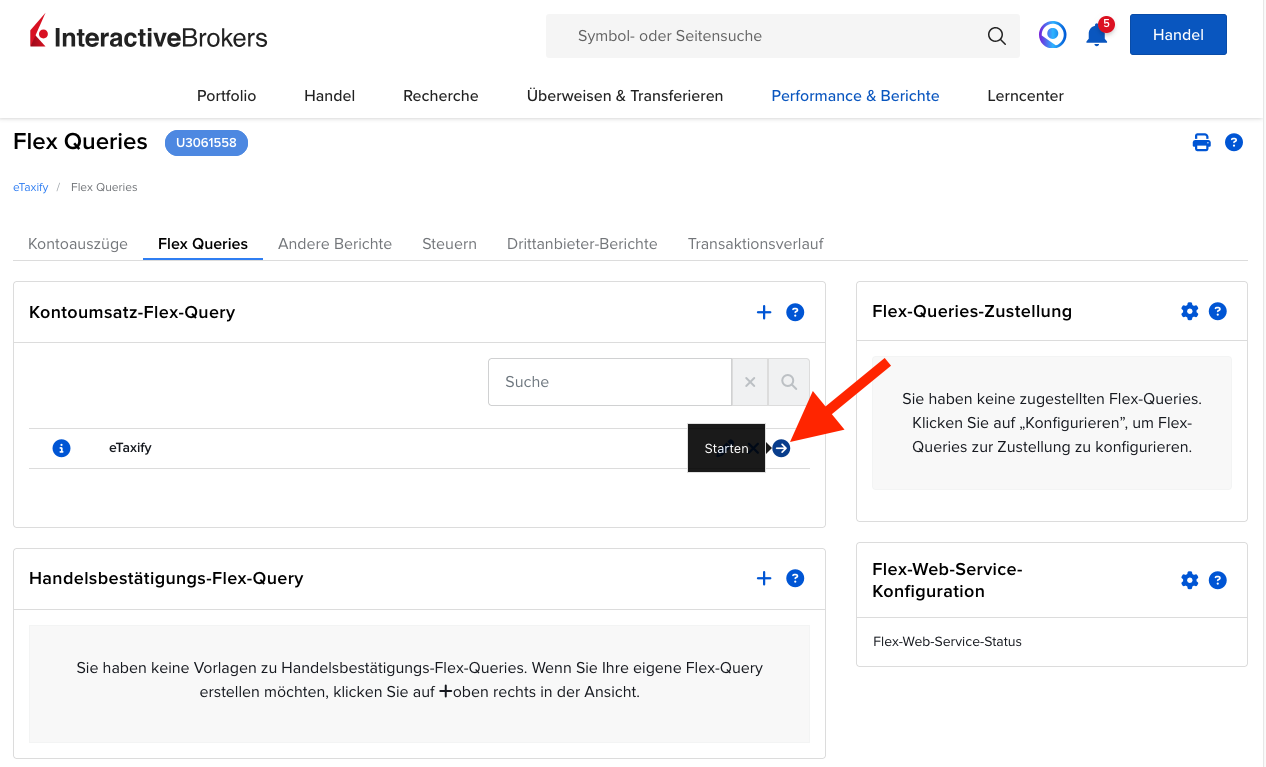Image resolution: width=1266 pixels, height=767 pixels.
Task: View eTaxify query info icon
Action: coord(61,448)
